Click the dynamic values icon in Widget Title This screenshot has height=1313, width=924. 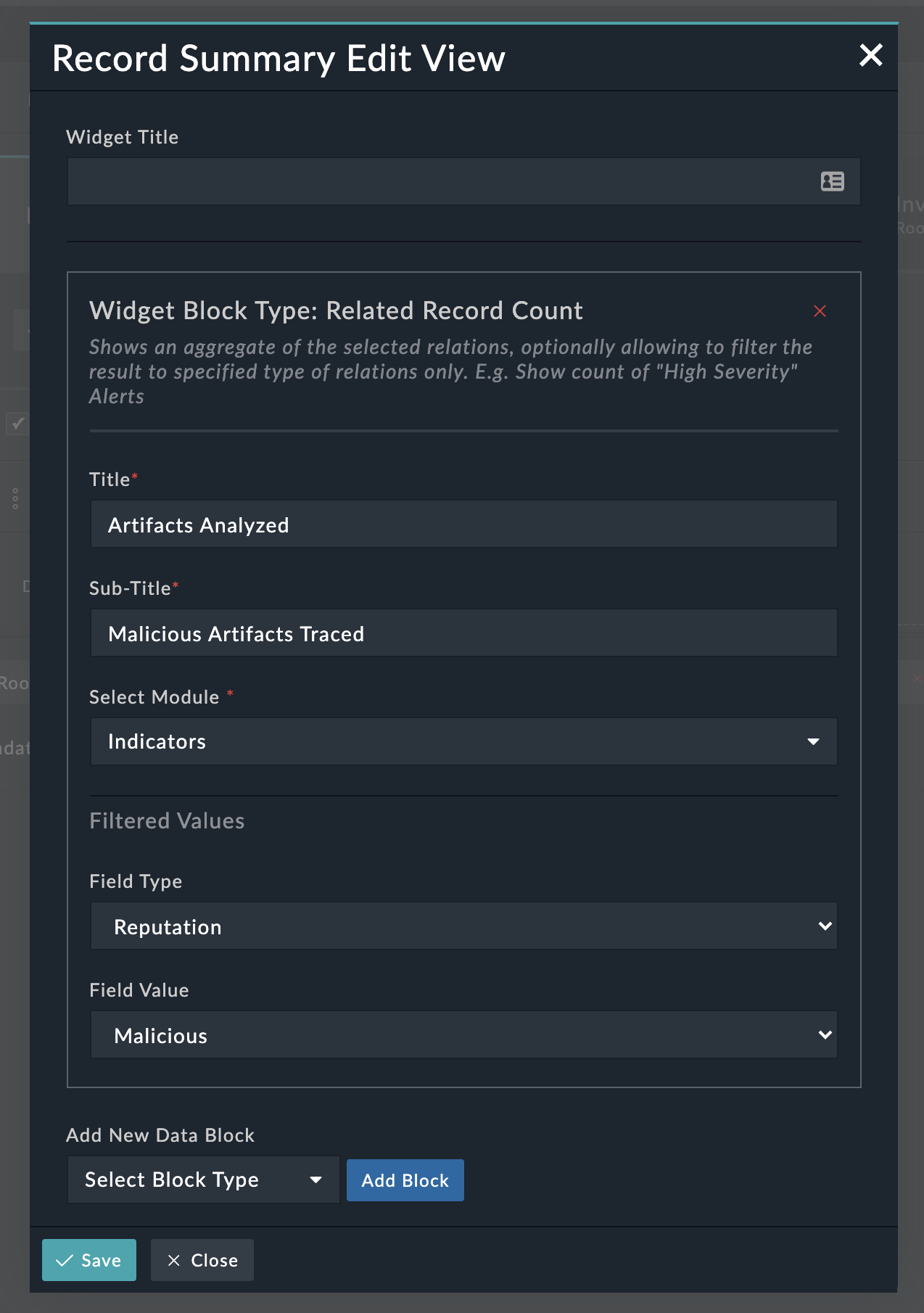(832, 181)
